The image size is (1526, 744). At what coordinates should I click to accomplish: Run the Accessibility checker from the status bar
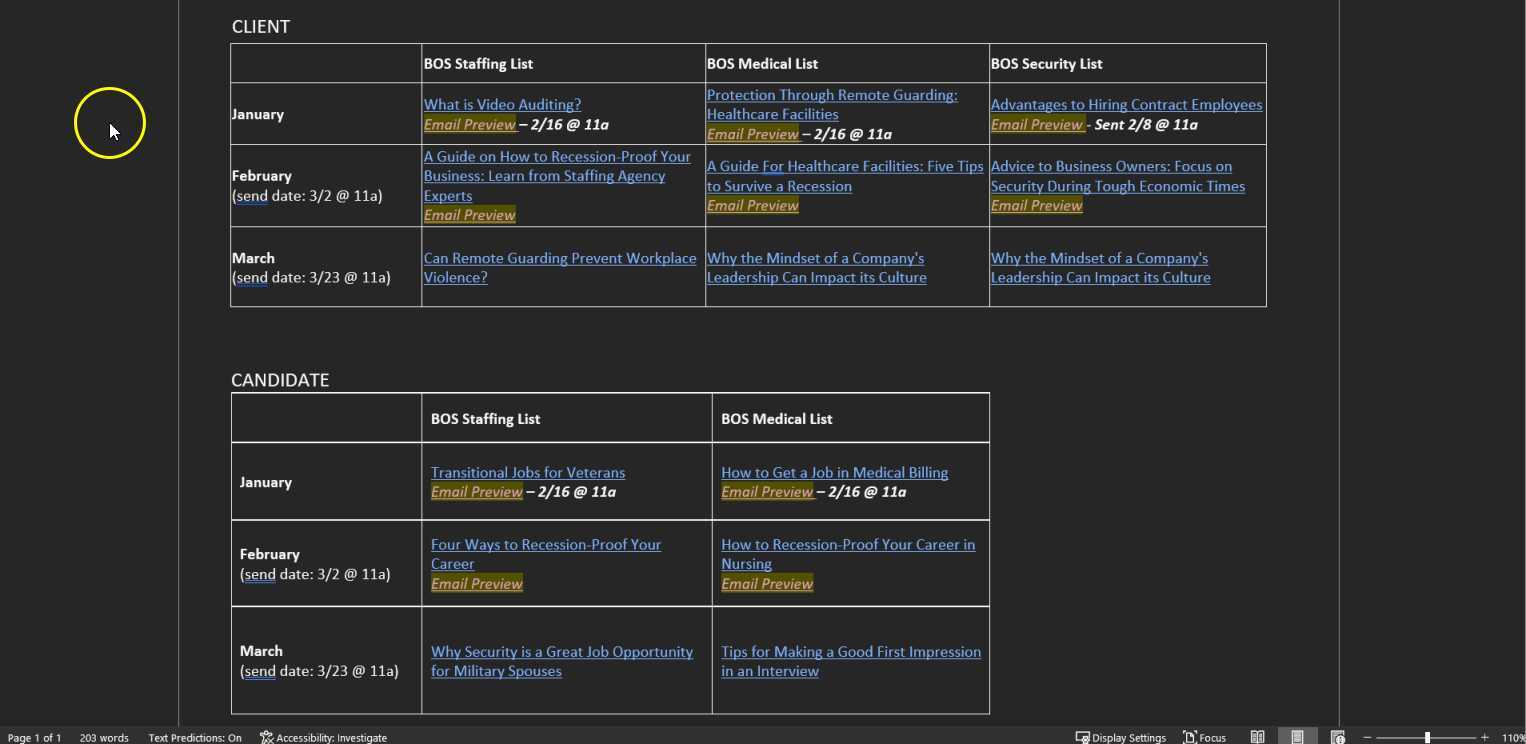coord(323,737)
